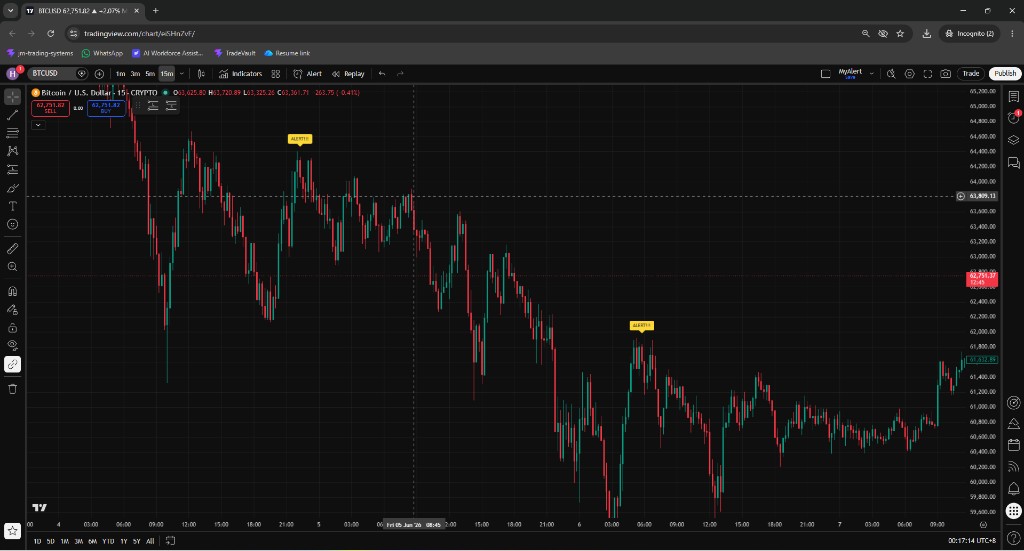Set chart range to 1D
Viewport: 1024px width, 551px height.
pos(37,541)
